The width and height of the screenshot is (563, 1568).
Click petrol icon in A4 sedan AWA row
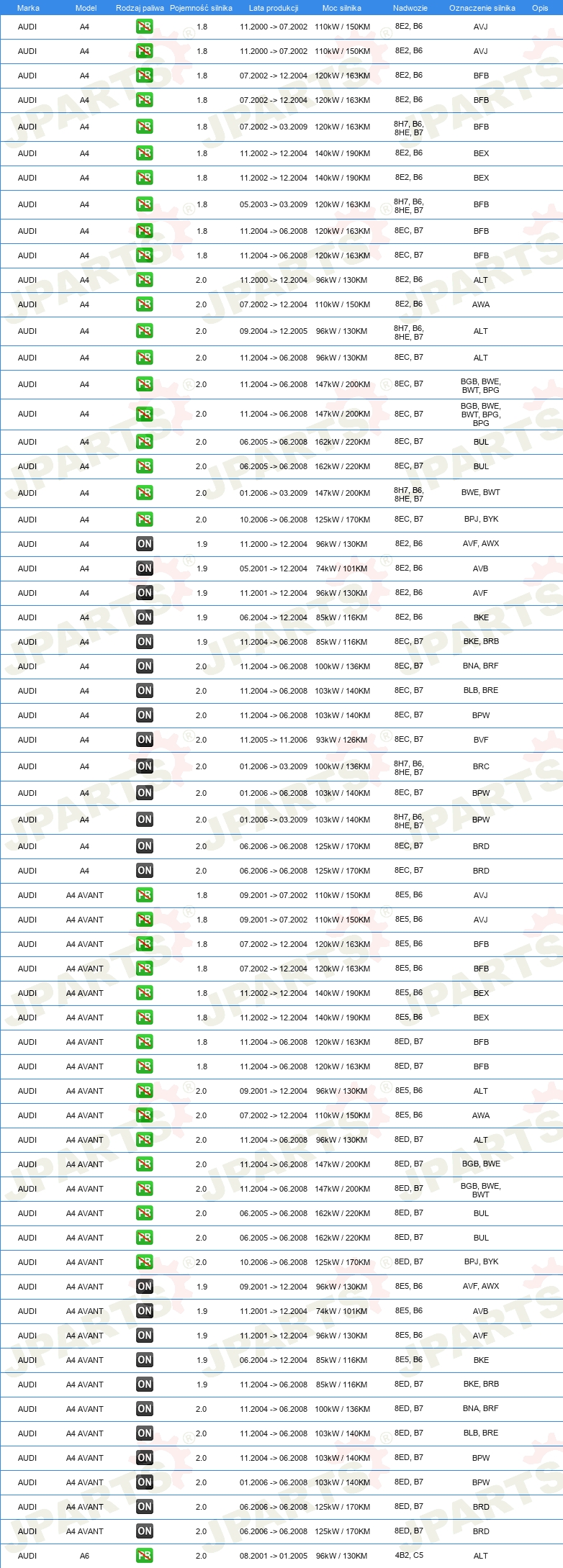pos(145,304)
